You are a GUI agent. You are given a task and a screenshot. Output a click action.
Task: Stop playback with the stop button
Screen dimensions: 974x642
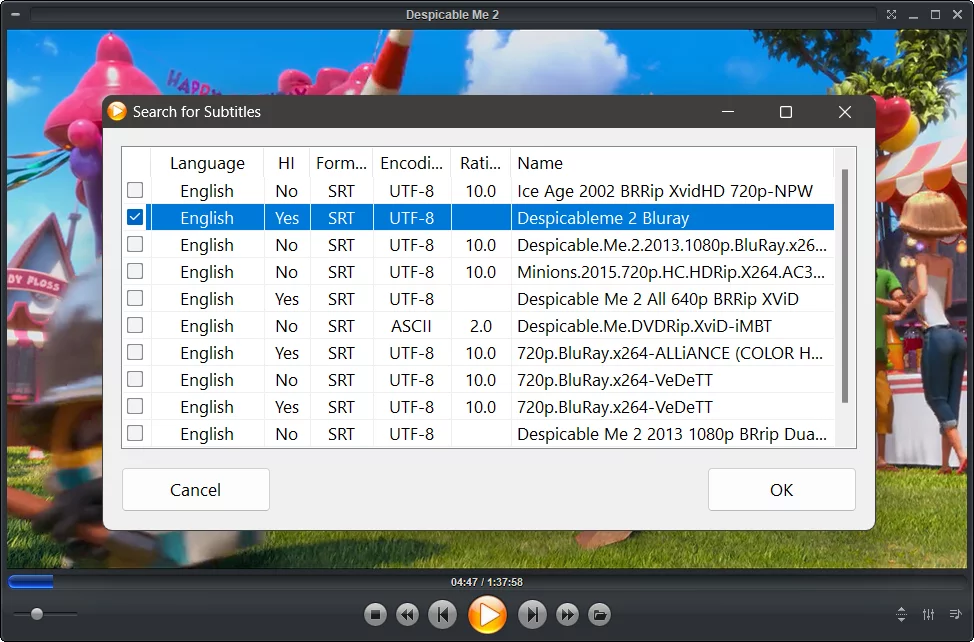click(375, 615)
